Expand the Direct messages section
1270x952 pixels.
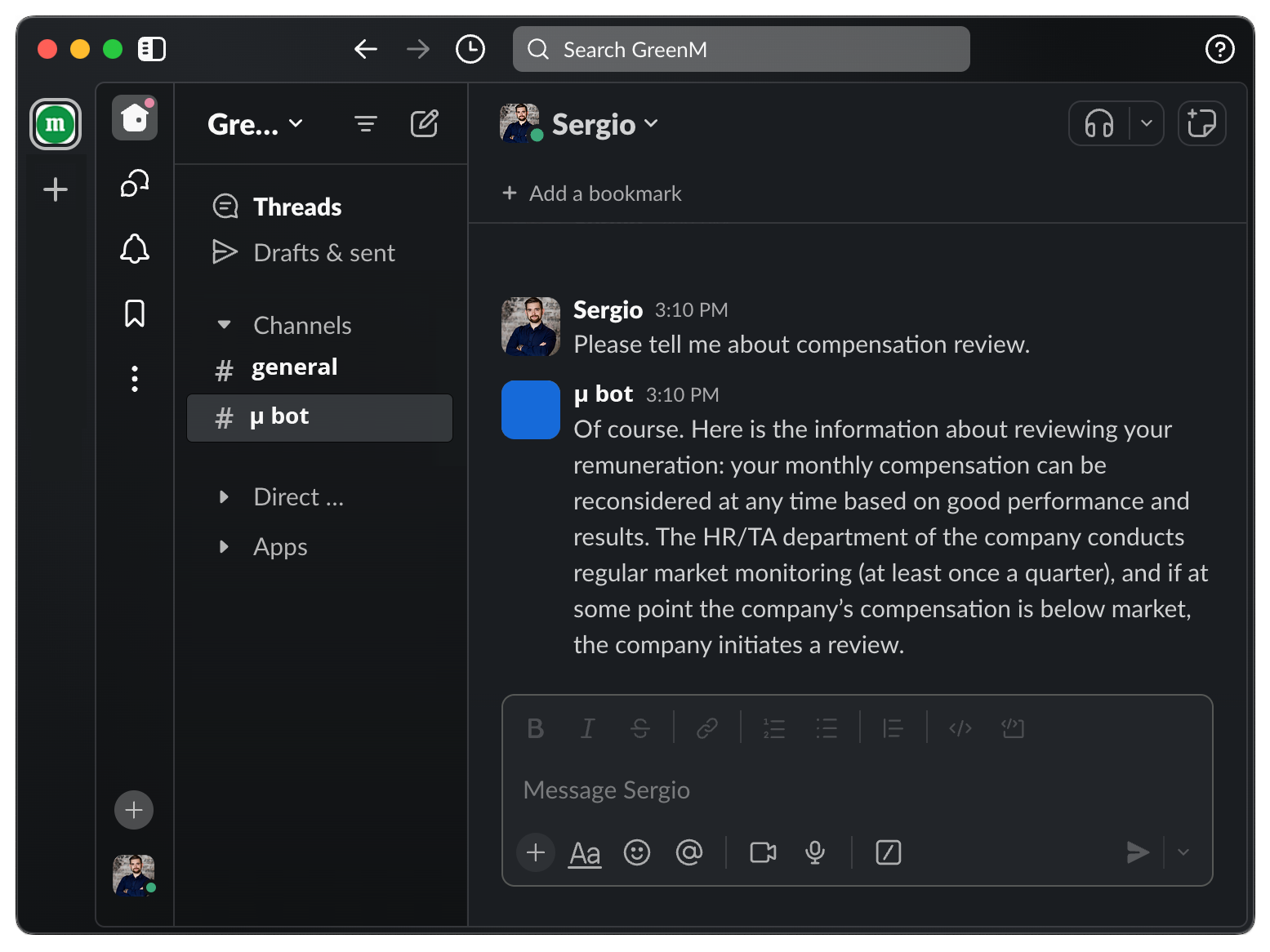[x=224, y=497]
